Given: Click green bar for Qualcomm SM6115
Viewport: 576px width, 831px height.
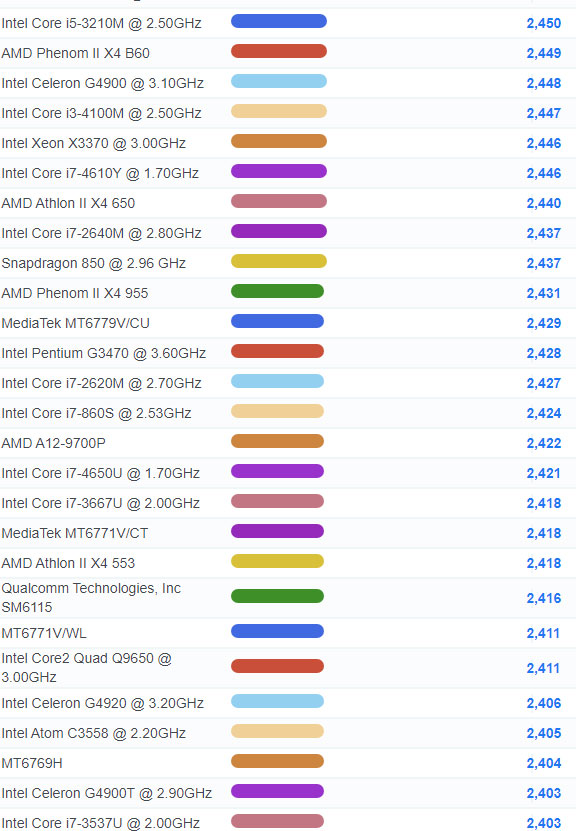Looking at the screenshot, I should (277, 596).
